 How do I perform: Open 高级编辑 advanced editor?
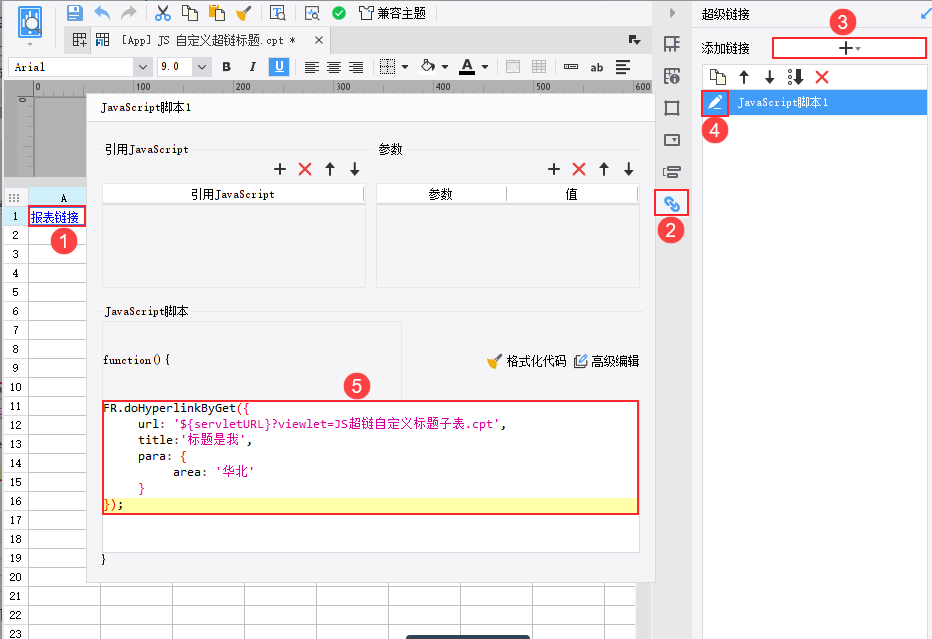tap(606, 361)
